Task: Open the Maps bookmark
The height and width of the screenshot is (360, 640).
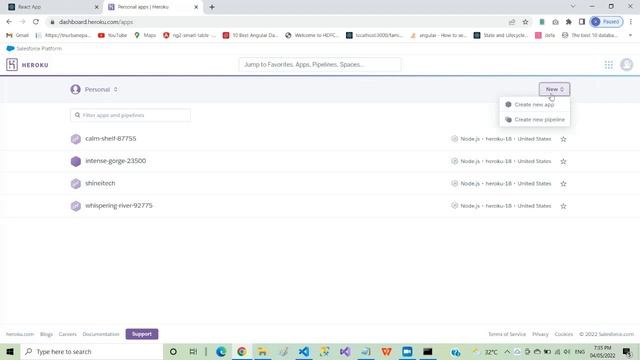Action: point(145,35)
